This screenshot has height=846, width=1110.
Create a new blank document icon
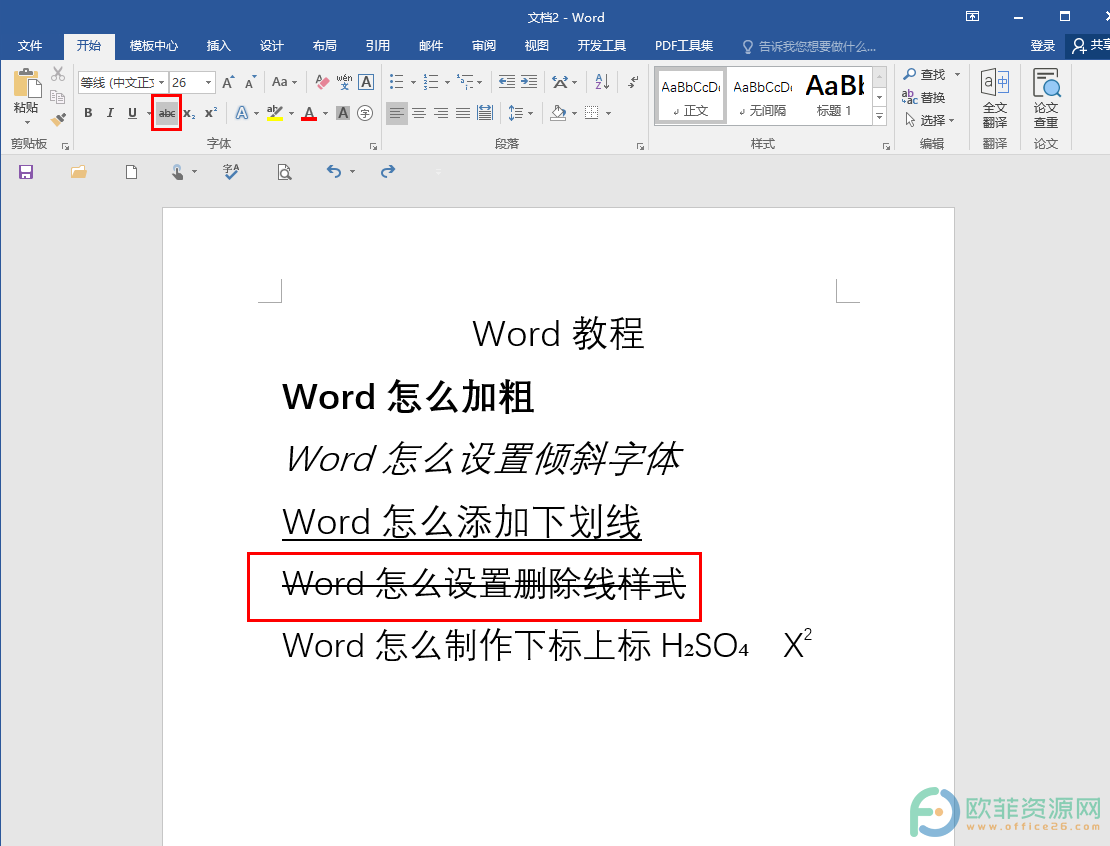[x=132, y=172]
